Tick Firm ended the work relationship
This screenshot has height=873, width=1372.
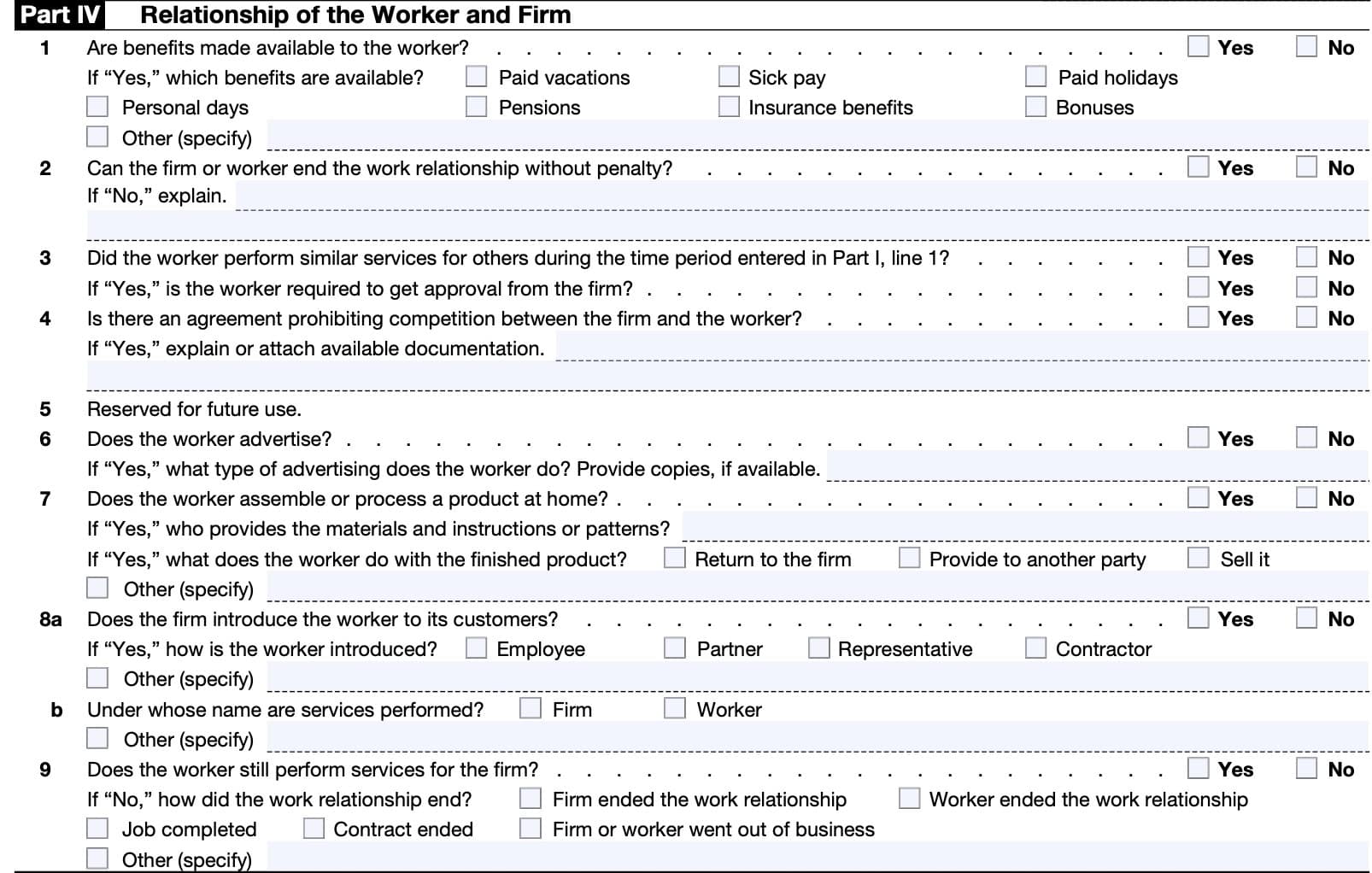pyautogui.click(x=530, y=799)
